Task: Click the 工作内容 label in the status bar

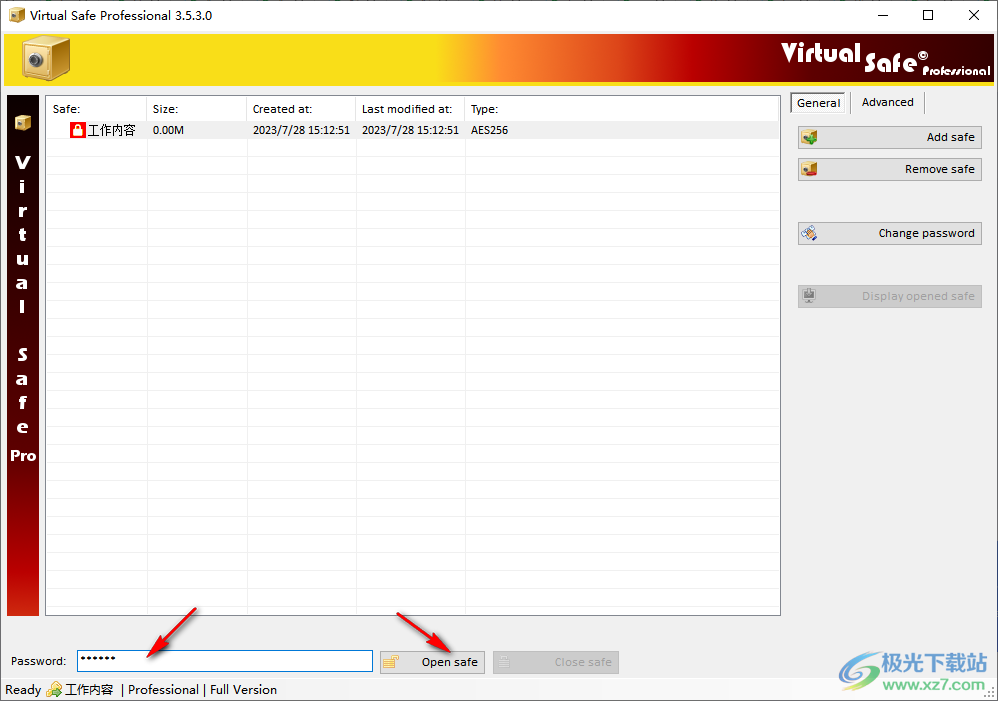Action: tap(89, 690)
